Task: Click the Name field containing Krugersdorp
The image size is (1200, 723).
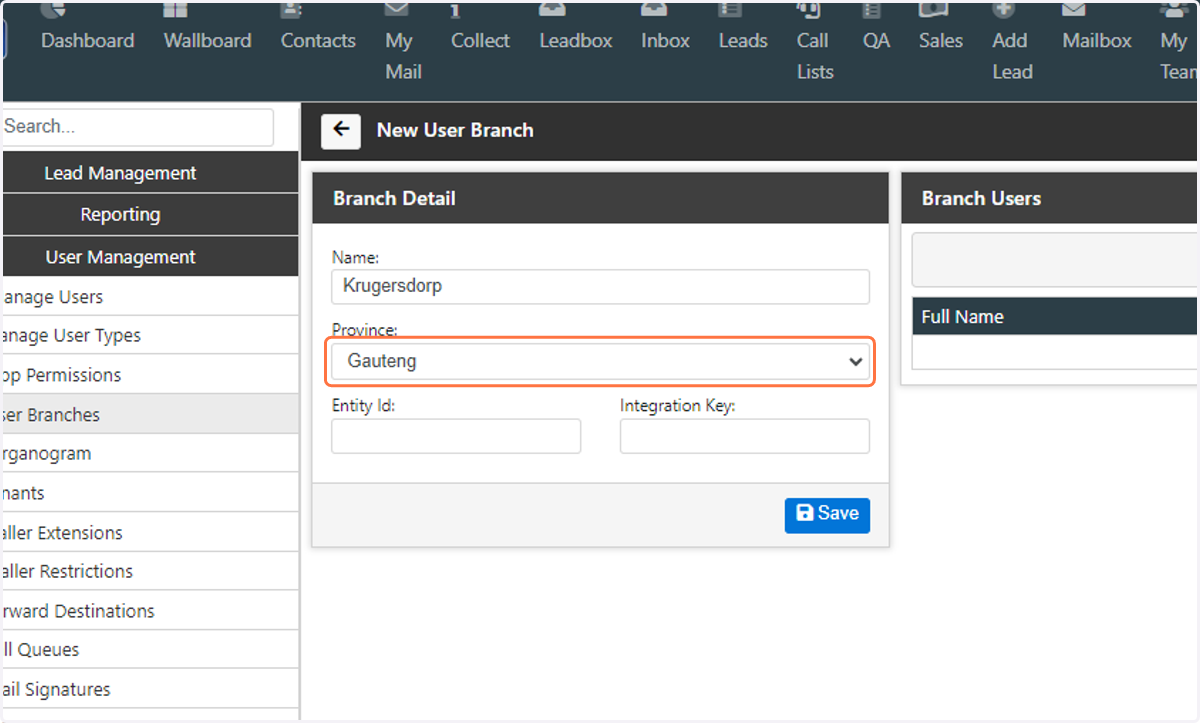Action: click(x=600, y=286)
